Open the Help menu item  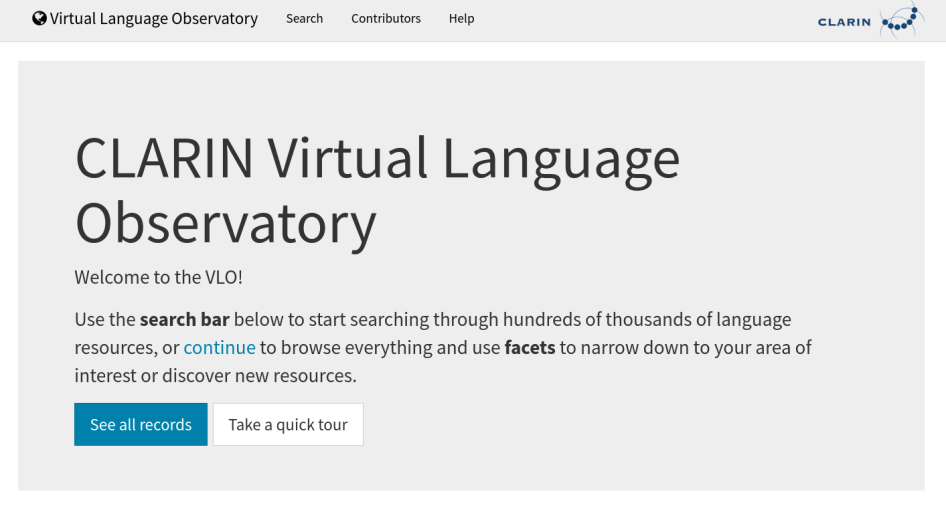(461, 19)
